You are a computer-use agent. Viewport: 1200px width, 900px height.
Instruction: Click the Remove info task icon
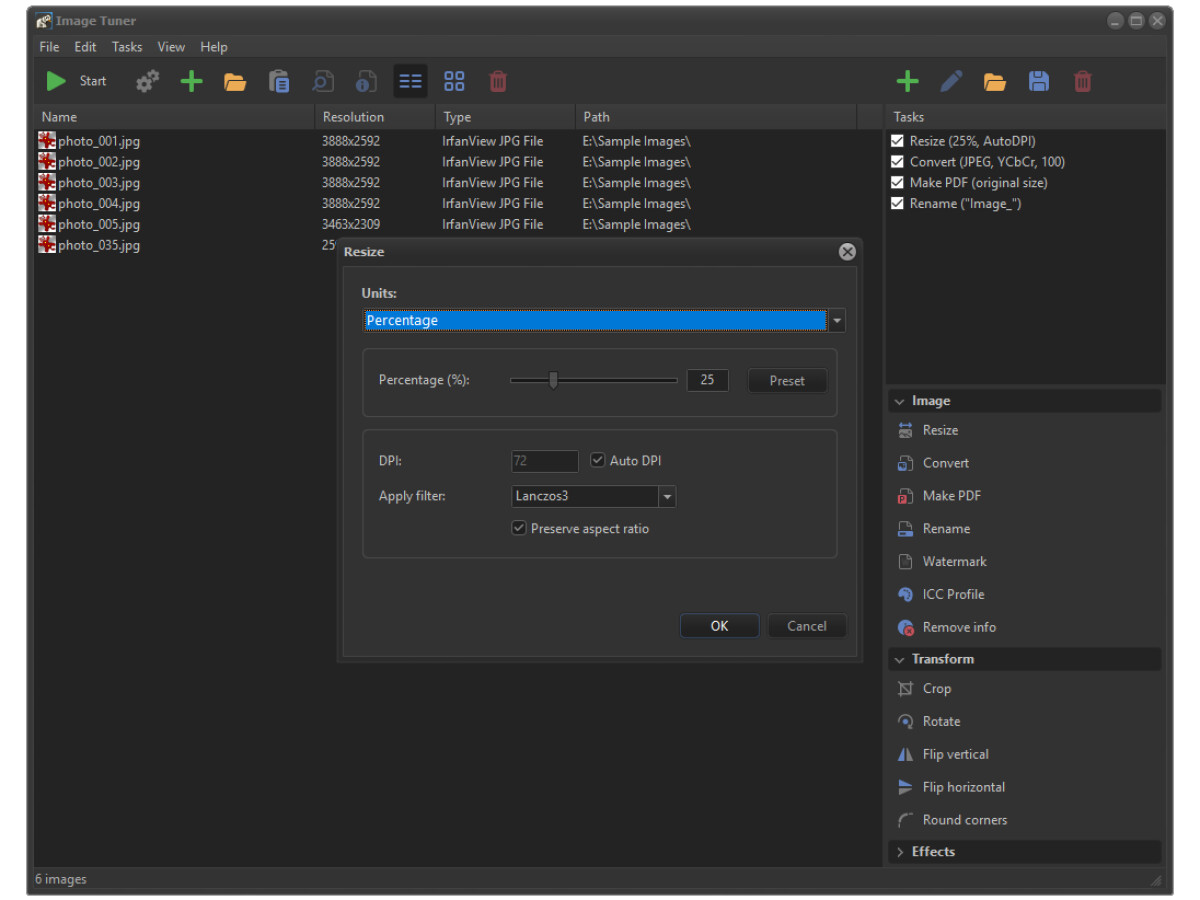point(906,628)
